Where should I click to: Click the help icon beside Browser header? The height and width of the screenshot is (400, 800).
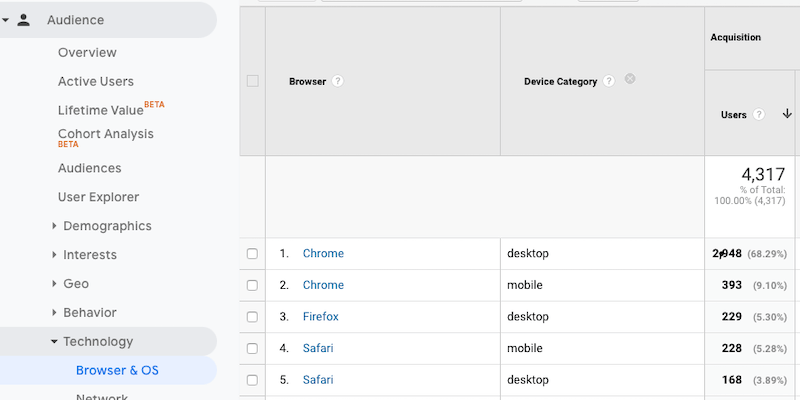(338, 81)
